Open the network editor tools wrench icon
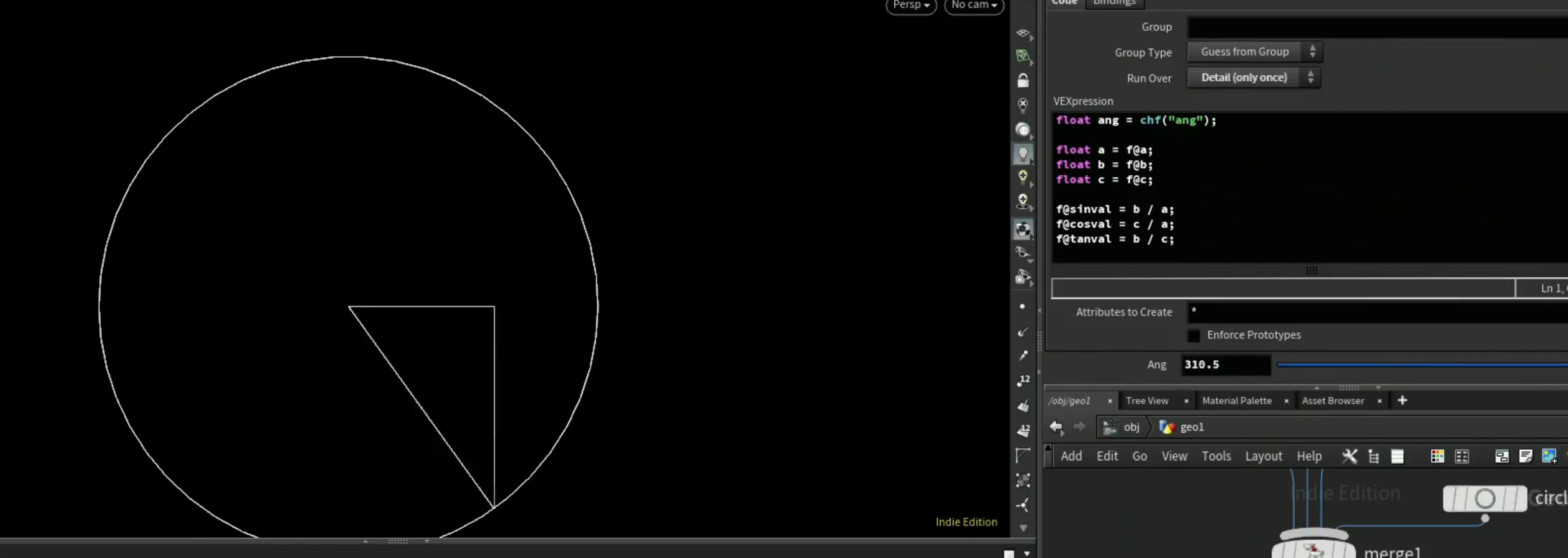The height and width of the screenshot is (558, 1568). point(1350,456)
